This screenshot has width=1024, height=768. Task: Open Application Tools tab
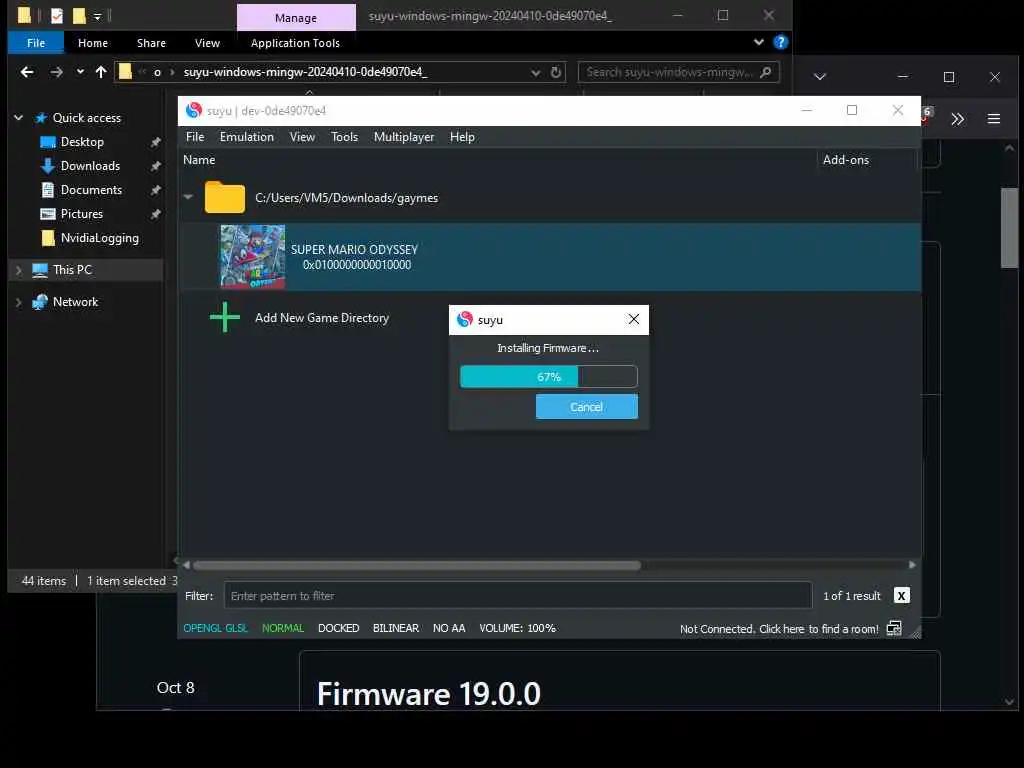[295, 43]
